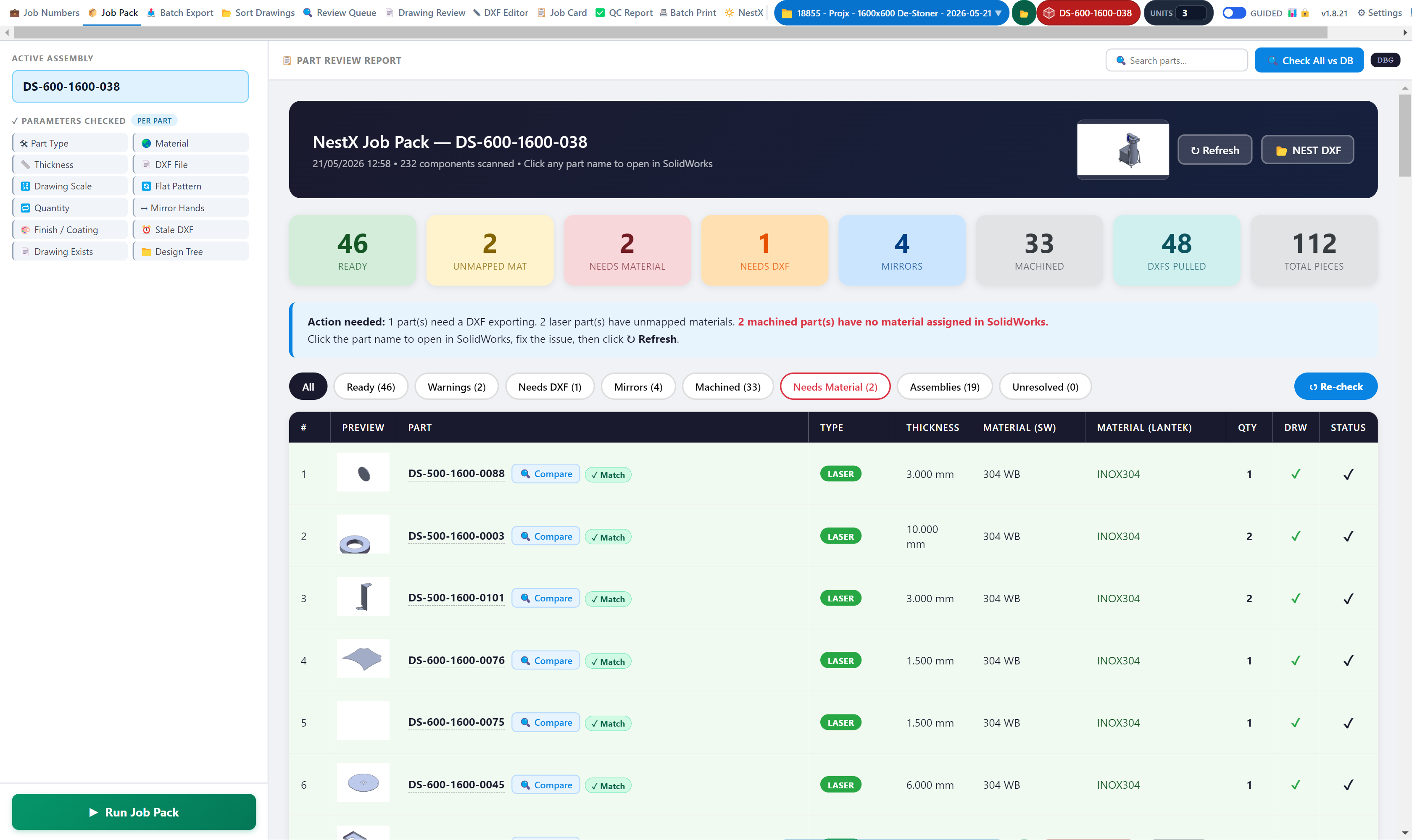Click the red cube icon by DS-600-1600-038

tap(1049, 13)
